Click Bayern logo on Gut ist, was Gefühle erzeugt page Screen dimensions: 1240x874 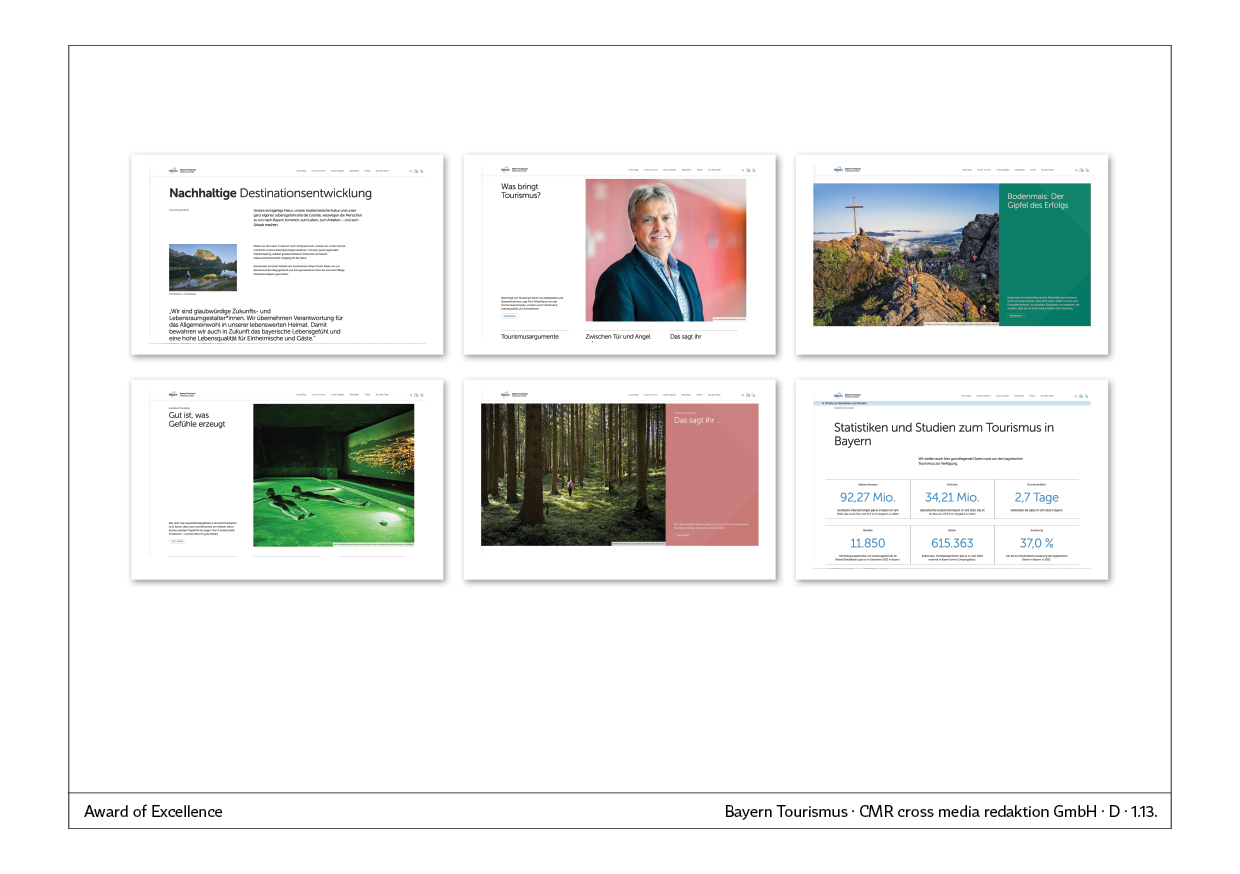pos(173,394)
